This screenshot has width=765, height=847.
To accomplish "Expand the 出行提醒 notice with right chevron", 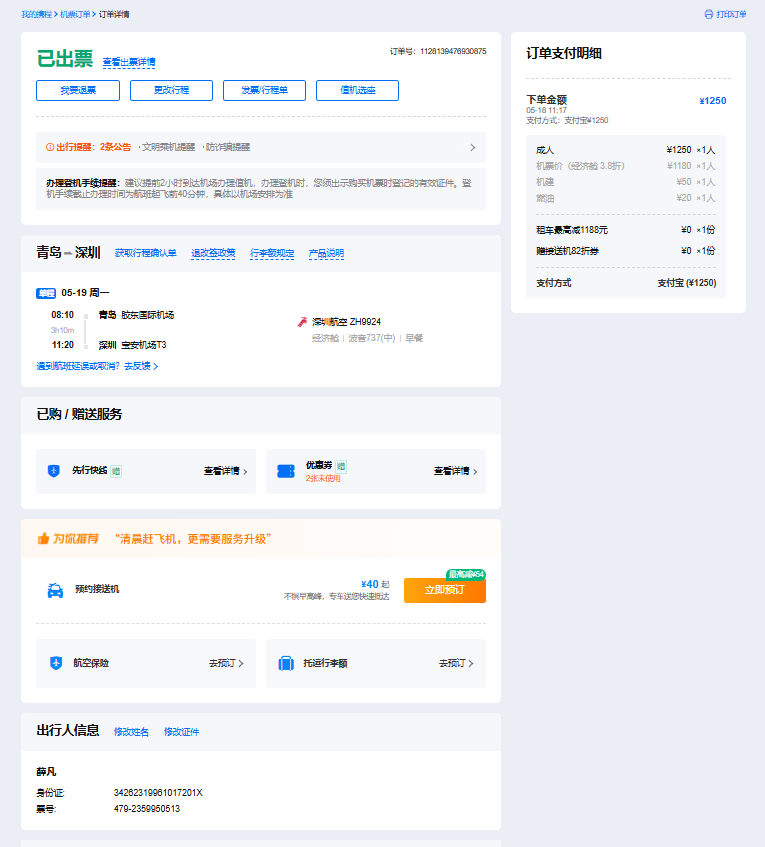I will 473,147.
